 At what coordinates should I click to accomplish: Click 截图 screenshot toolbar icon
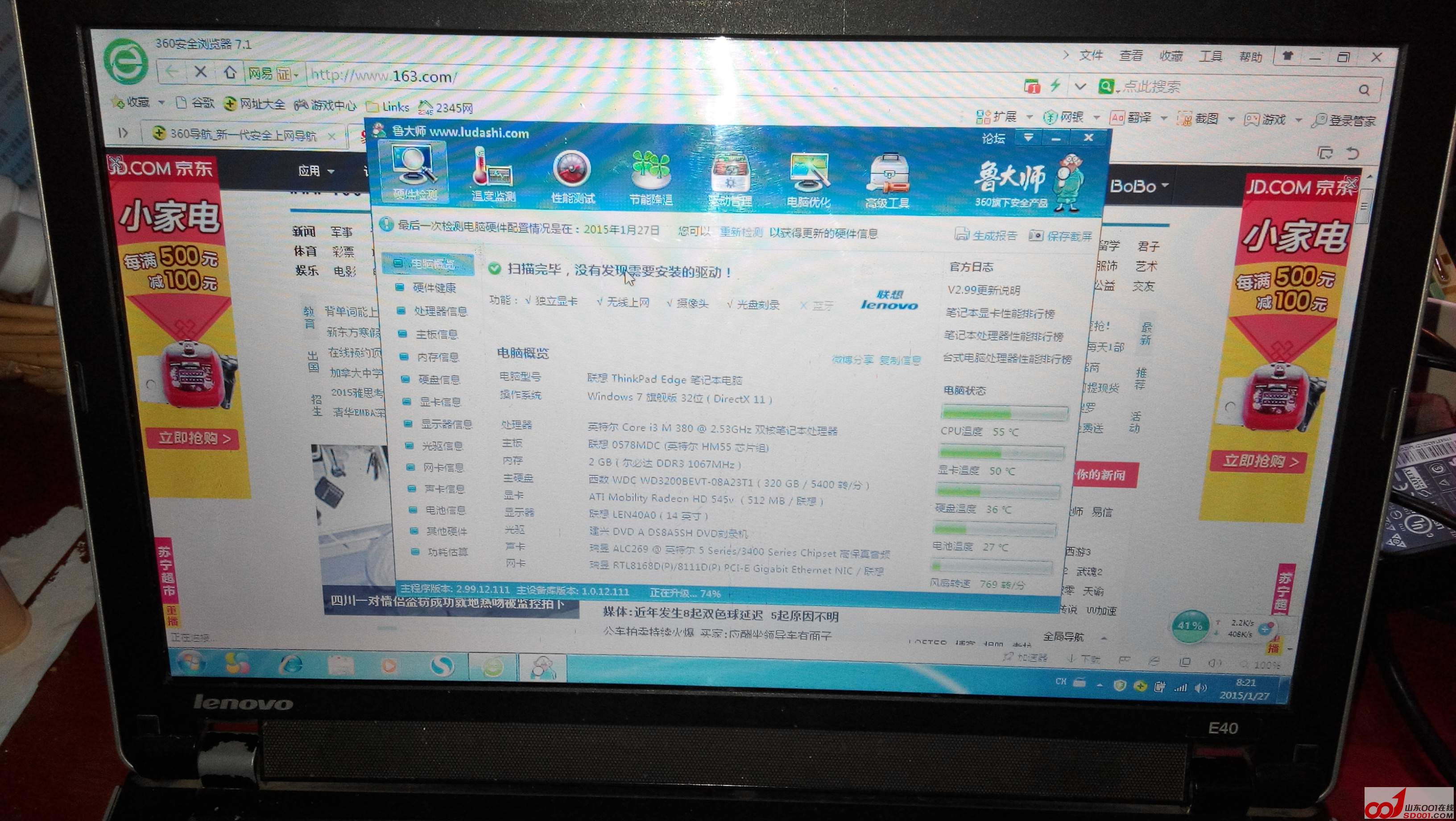pyautogui.click(x=1197, y=118)
